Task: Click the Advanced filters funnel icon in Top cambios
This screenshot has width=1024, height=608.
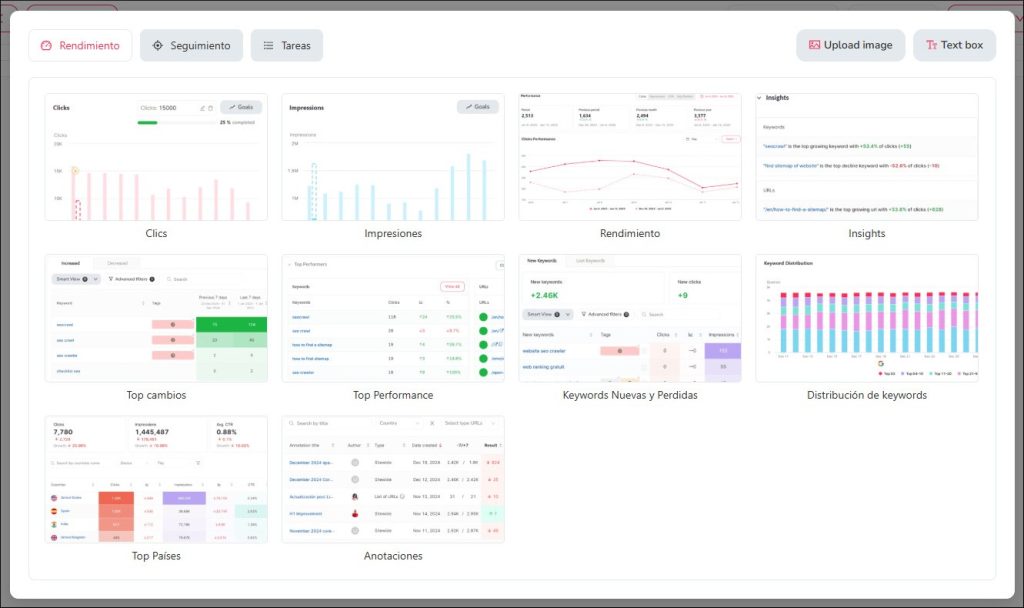Action: tap(111, 279)
